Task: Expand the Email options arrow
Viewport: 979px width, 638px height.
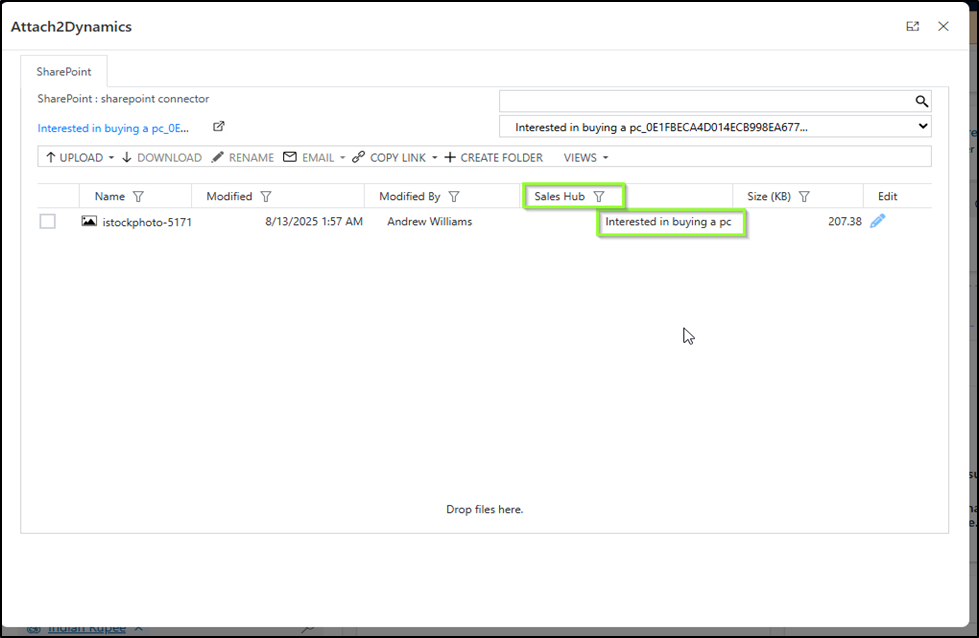Action: [342, 158]
